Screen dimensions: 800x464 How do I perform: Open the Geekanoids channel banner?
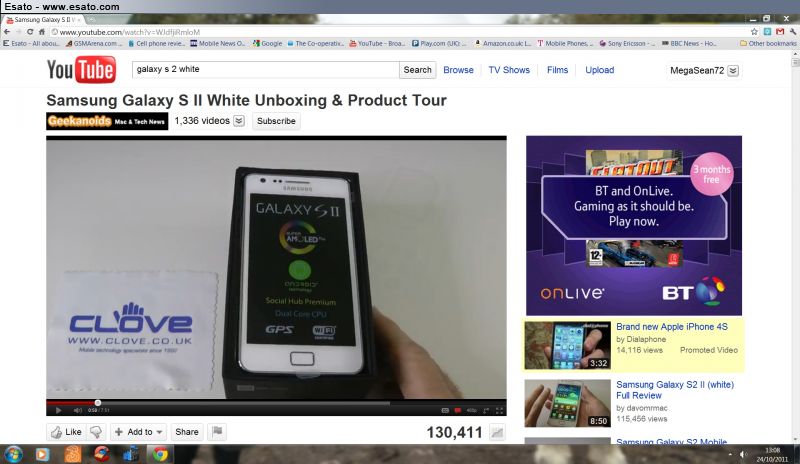pos(107,121)
